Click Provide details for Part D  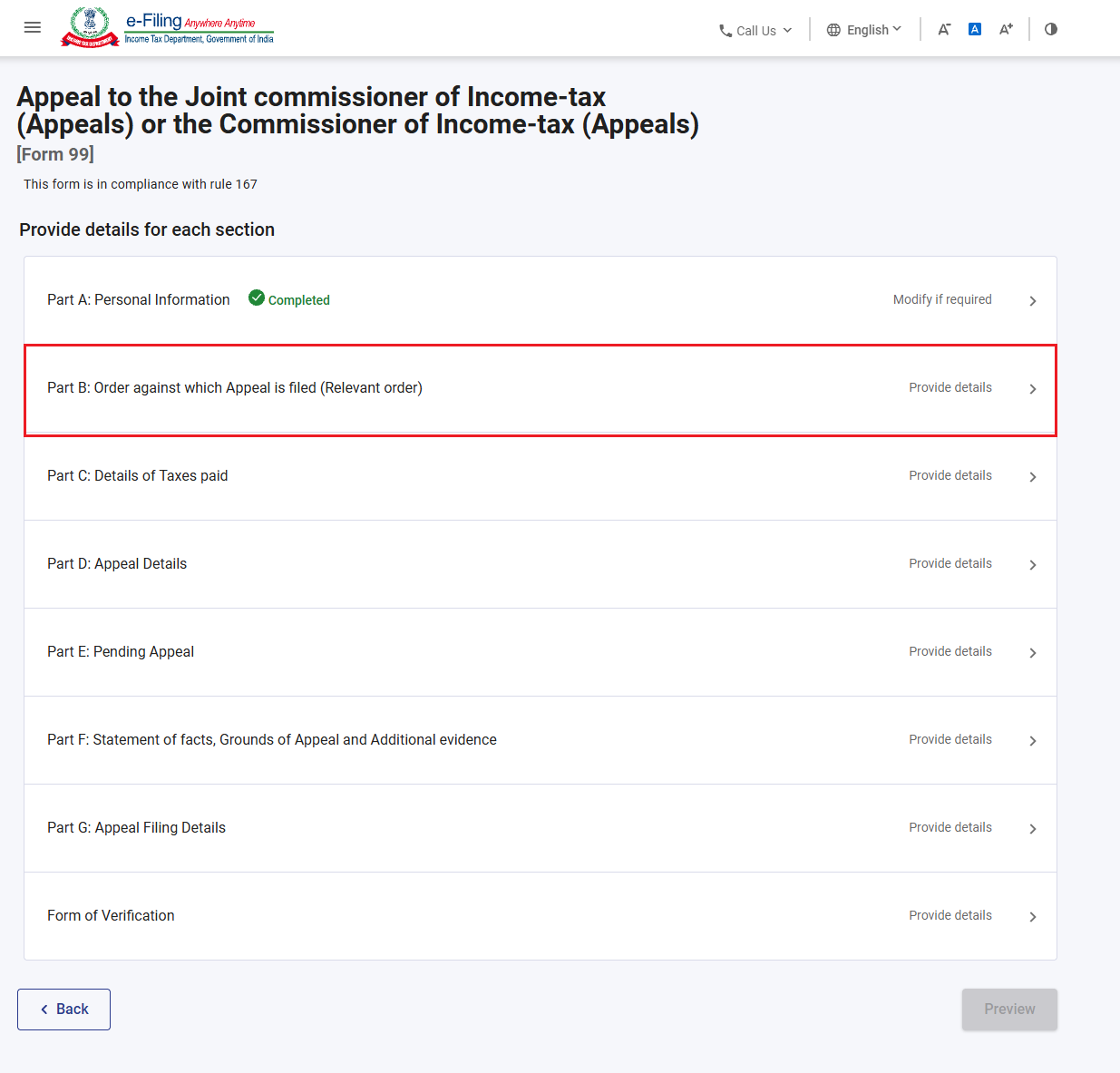[950, 563]
